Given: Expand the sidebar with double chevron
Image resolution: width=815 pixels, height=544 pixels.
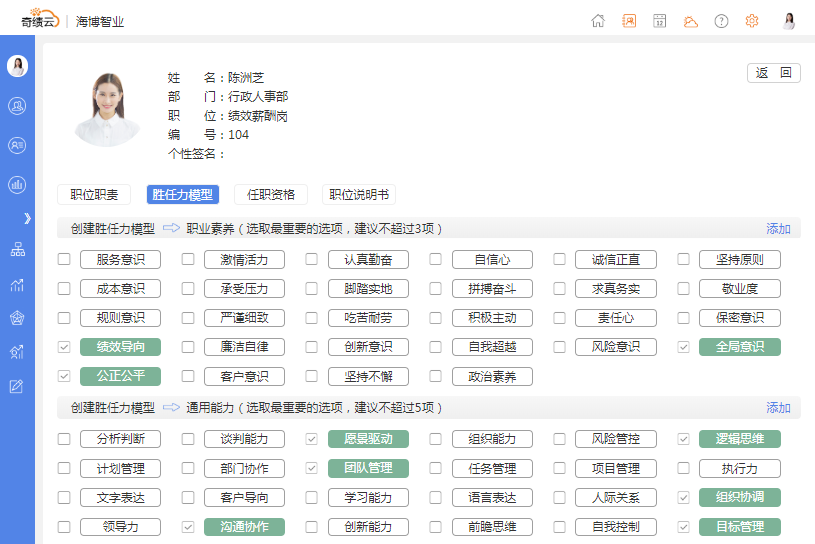Looking at the screenshot, I should (x=27, y=218).
